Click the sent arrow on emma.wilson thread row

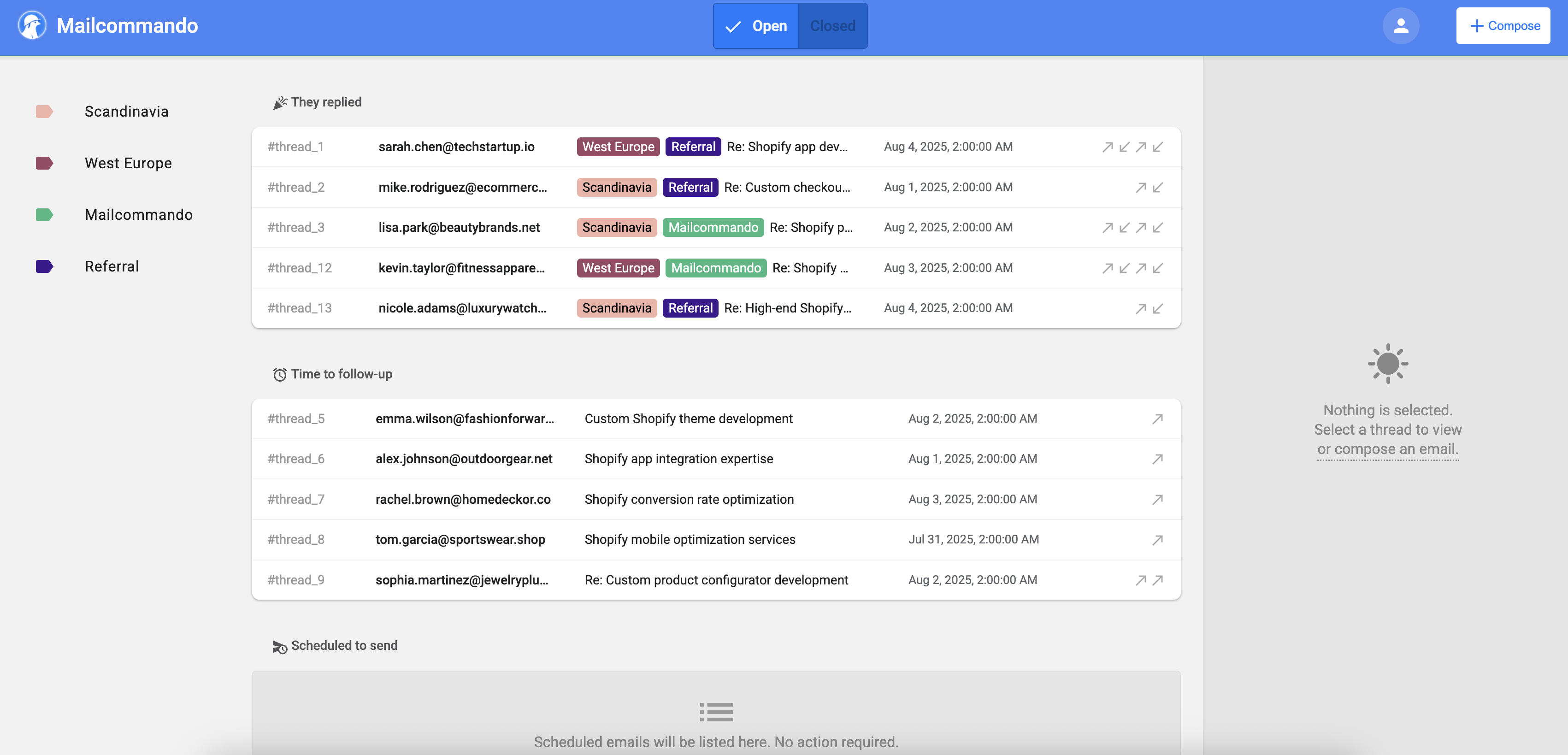tap(1157, 419)
